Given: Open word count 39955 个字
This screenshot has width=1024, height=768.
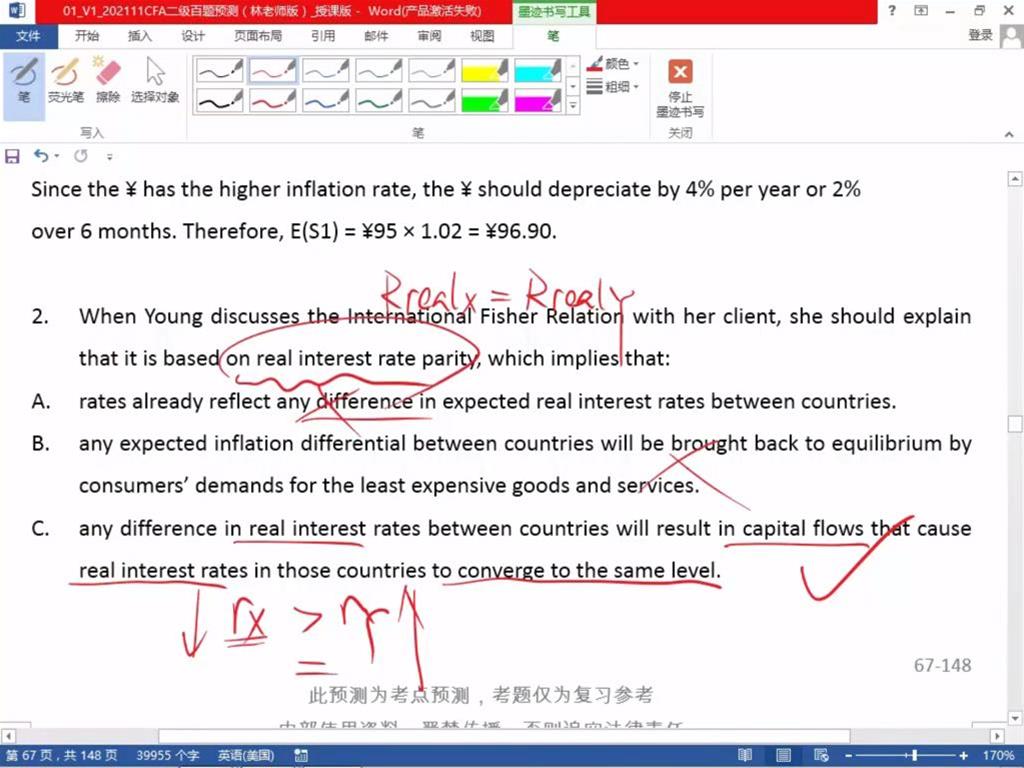Looking at the screenshot, I should point(168,756).
